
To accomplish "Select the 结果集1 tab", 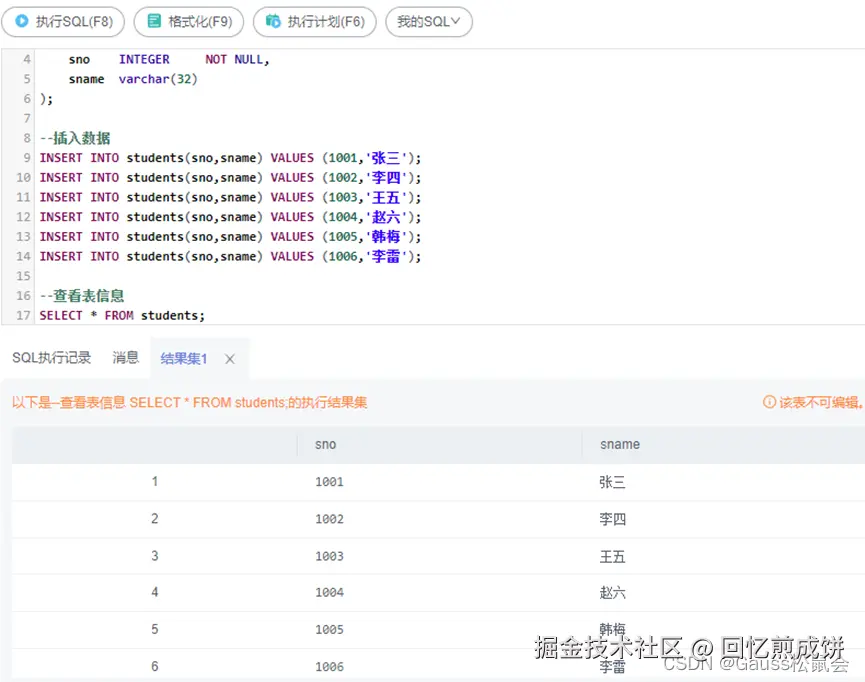I will 184,359.
